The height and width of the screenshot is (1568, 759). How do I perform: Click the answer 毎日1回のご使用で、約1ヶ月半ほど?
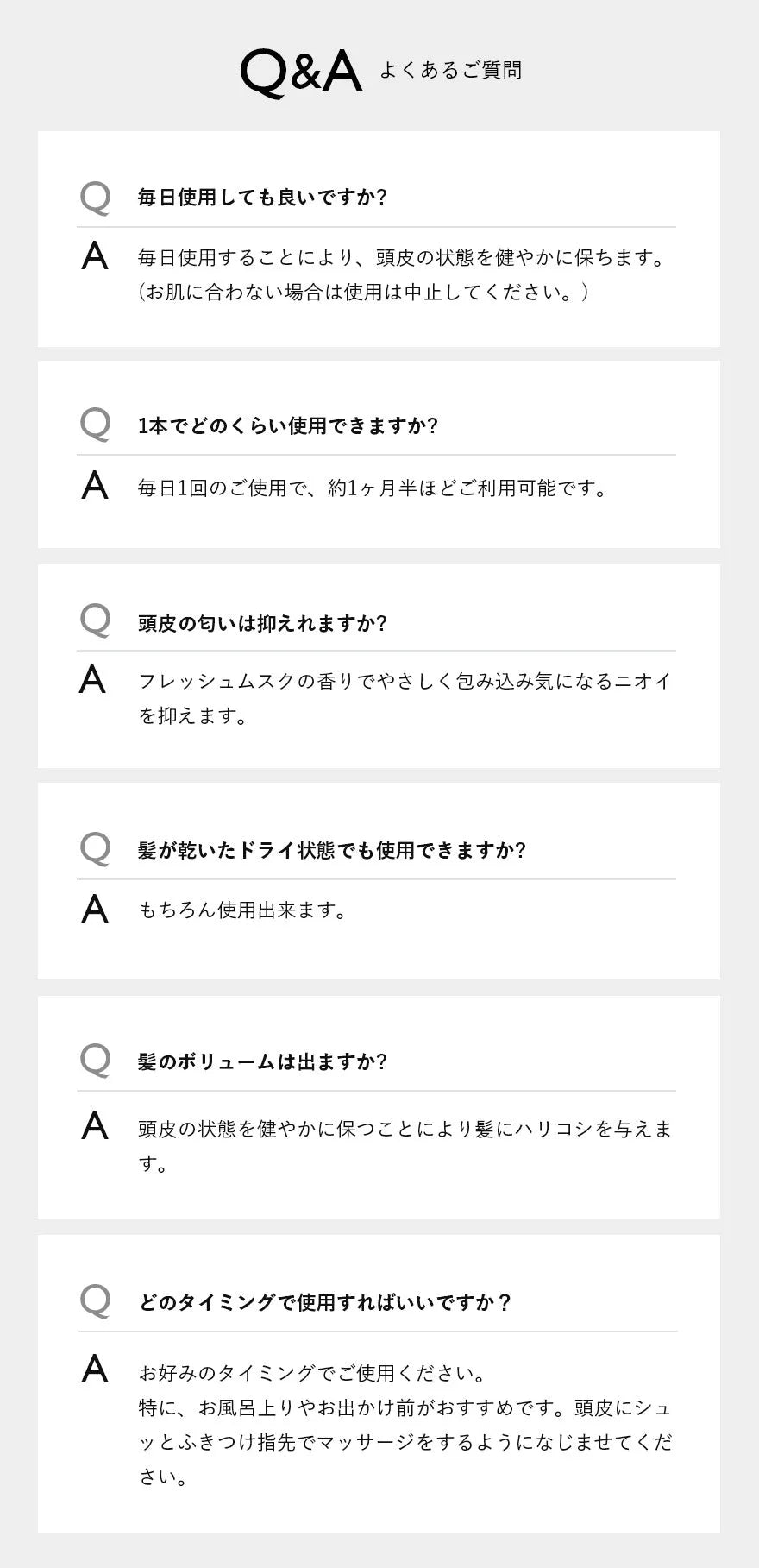(373, 488)
